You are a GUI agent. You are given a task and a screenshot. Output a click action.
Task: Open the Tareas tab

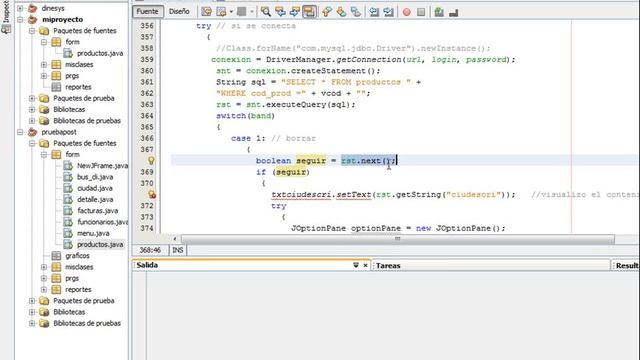coord(388,266)
